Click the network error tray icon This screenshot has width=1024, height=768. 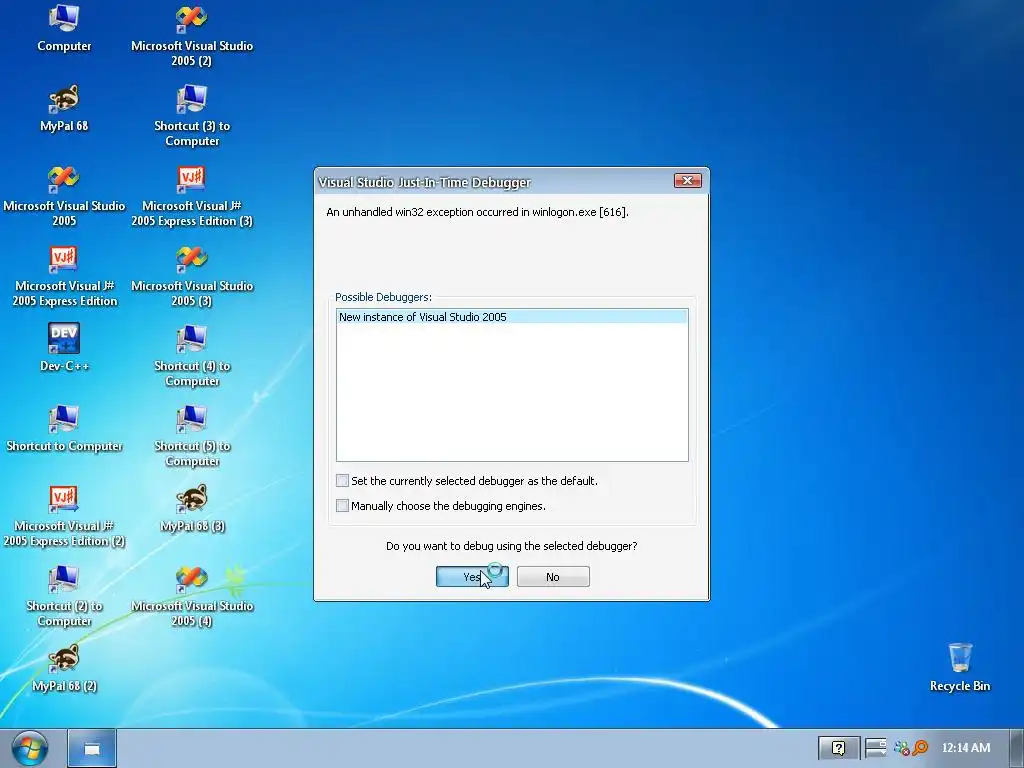point(902,748)
